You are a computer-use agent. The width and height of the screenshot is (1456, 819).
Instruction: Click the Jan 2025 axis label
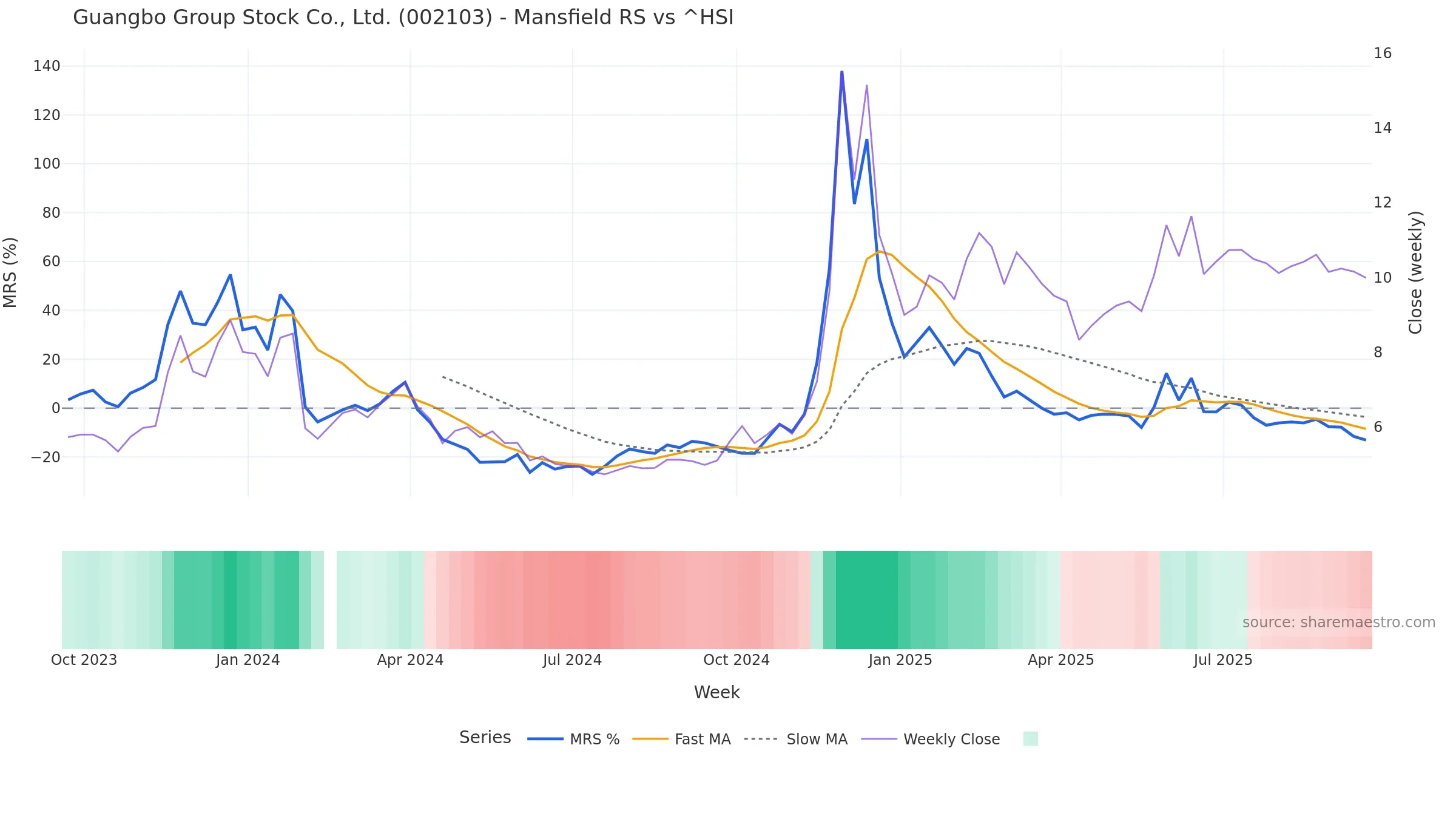900,660
